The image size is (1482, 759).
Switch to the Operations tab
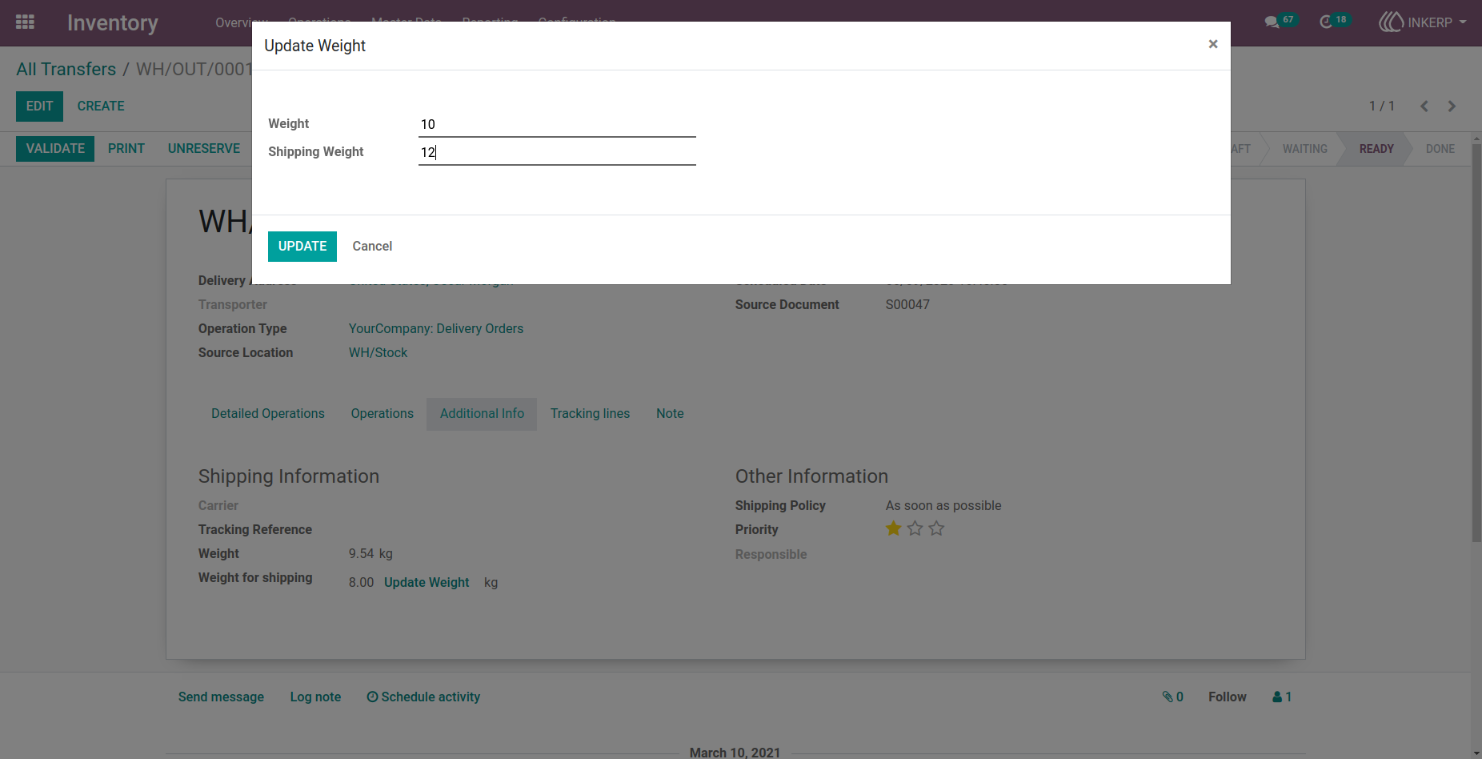382,414
